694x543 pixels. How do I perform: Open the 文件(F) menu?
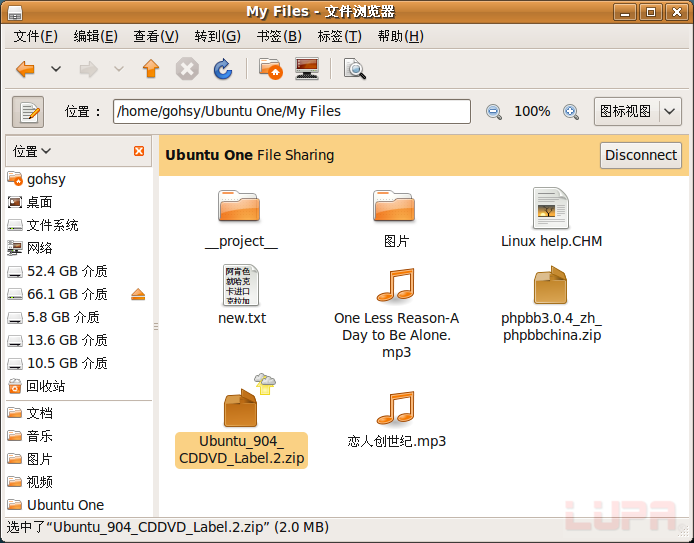[35, 36]
